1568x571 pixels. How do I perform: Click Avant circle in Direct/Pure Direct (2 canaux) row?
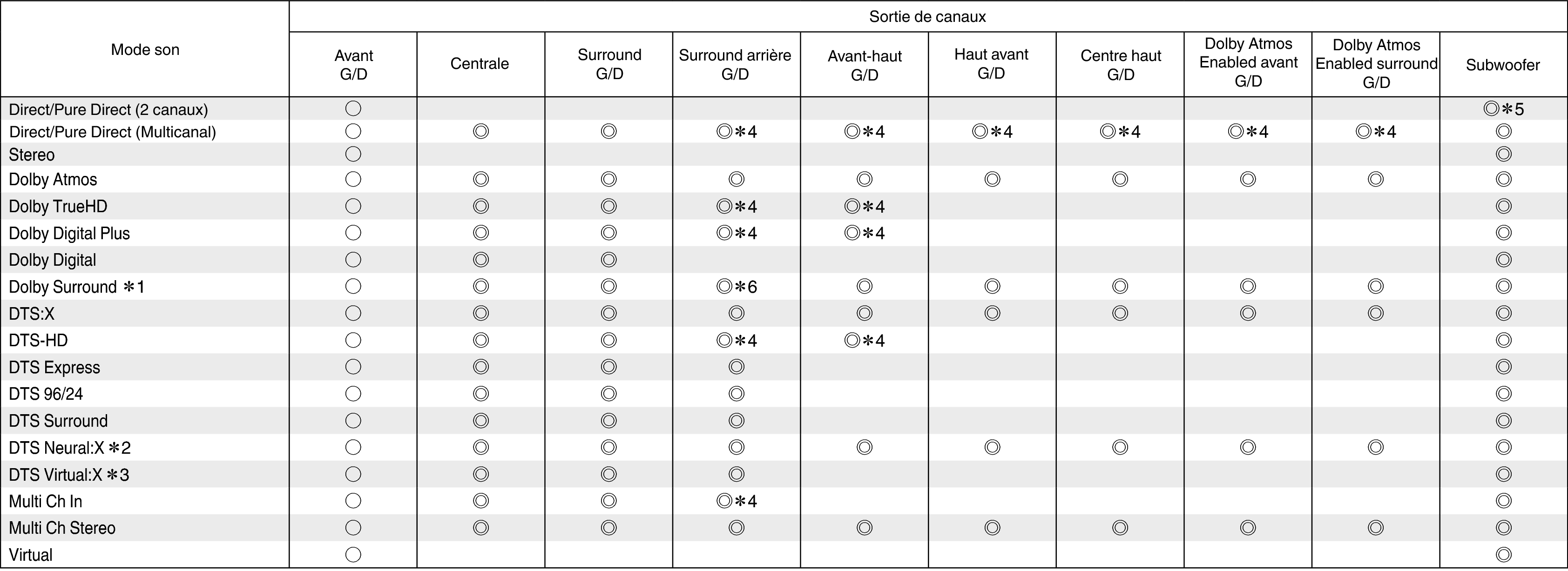click(353, 109)
